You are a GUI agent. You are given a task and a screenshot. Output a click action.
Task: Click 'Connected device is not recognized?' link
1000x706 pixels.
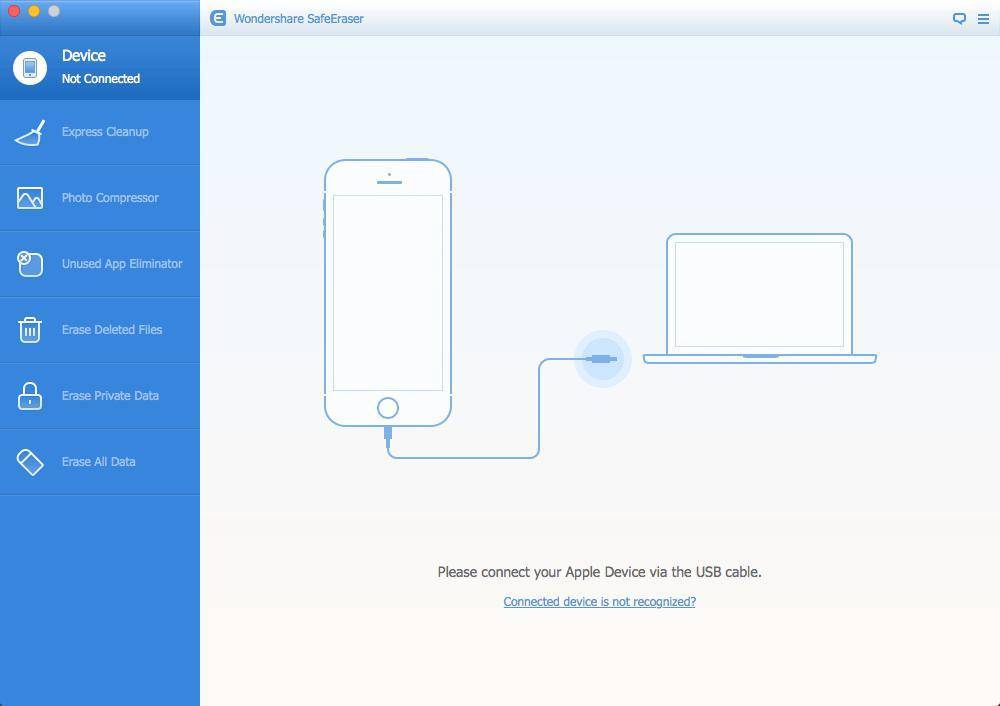[x=599, y=601]
